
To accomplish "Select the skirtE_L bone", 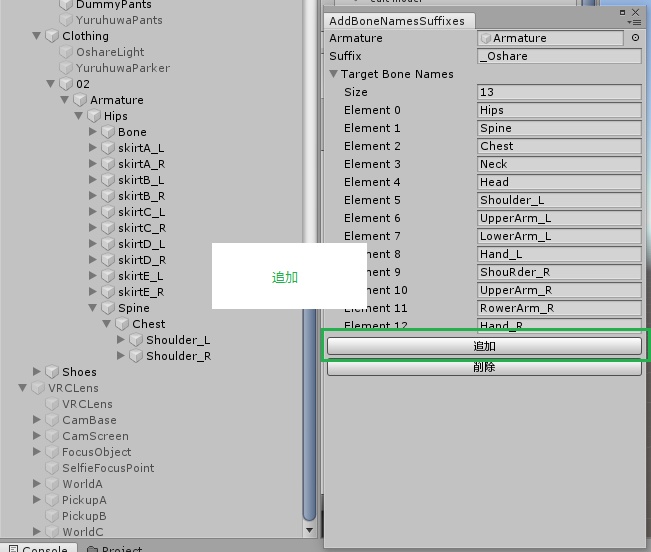I will (x=140, y=276).
